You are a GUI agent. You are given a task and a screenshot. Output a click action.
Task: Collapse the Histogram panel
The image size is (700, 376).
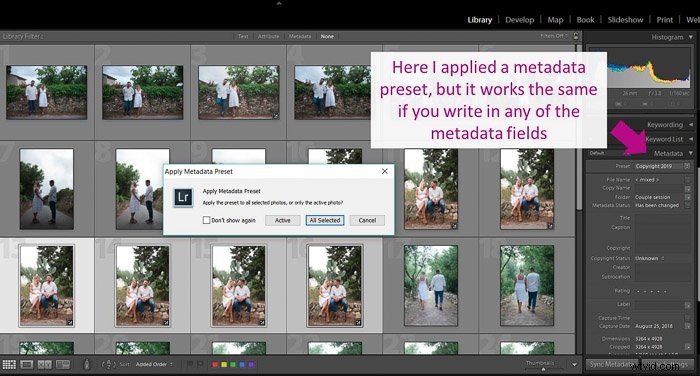coord(691,37)
